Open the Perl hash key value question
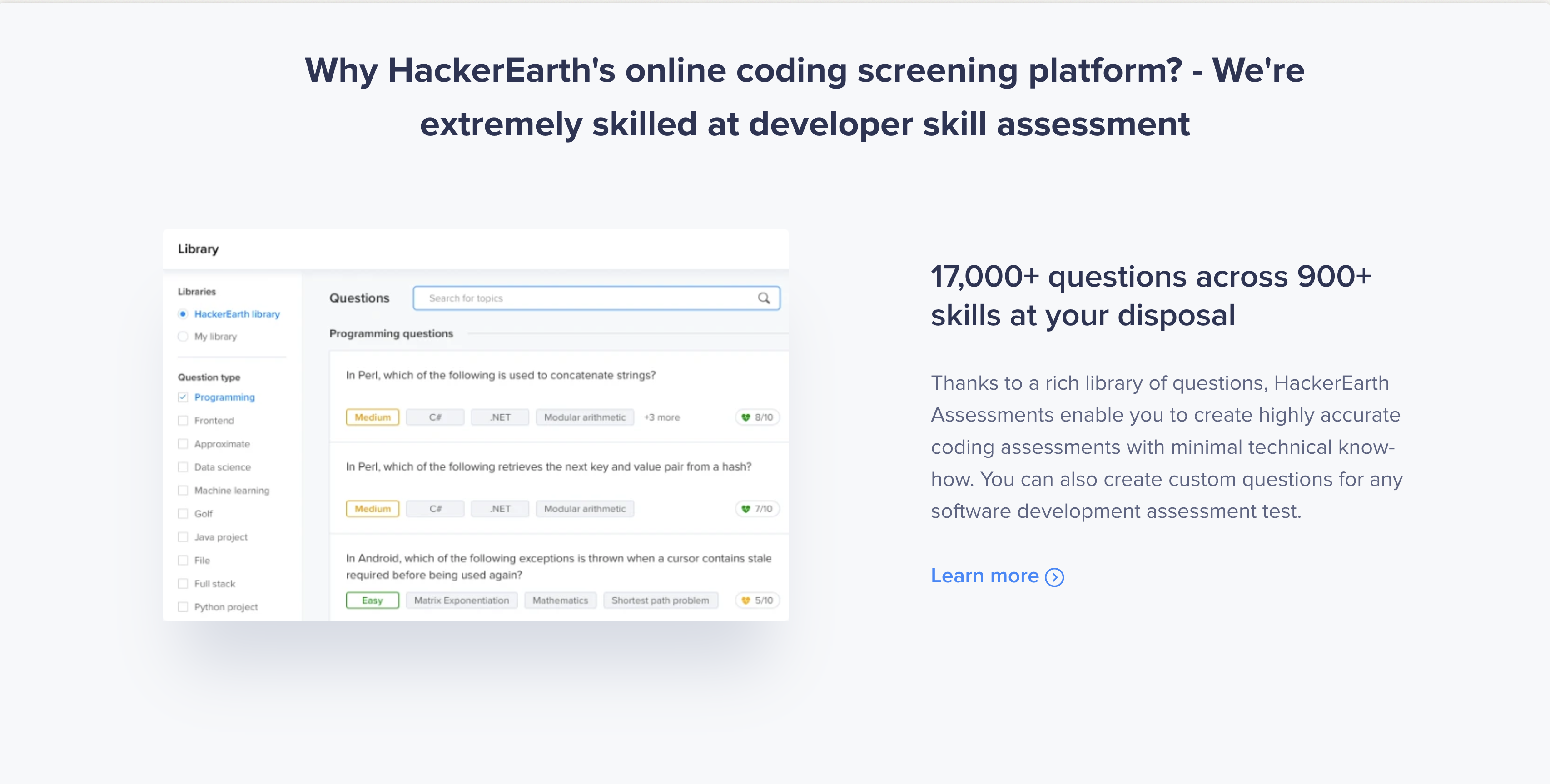The width and height of the screenshot is (1550, 784). point(548,466)
